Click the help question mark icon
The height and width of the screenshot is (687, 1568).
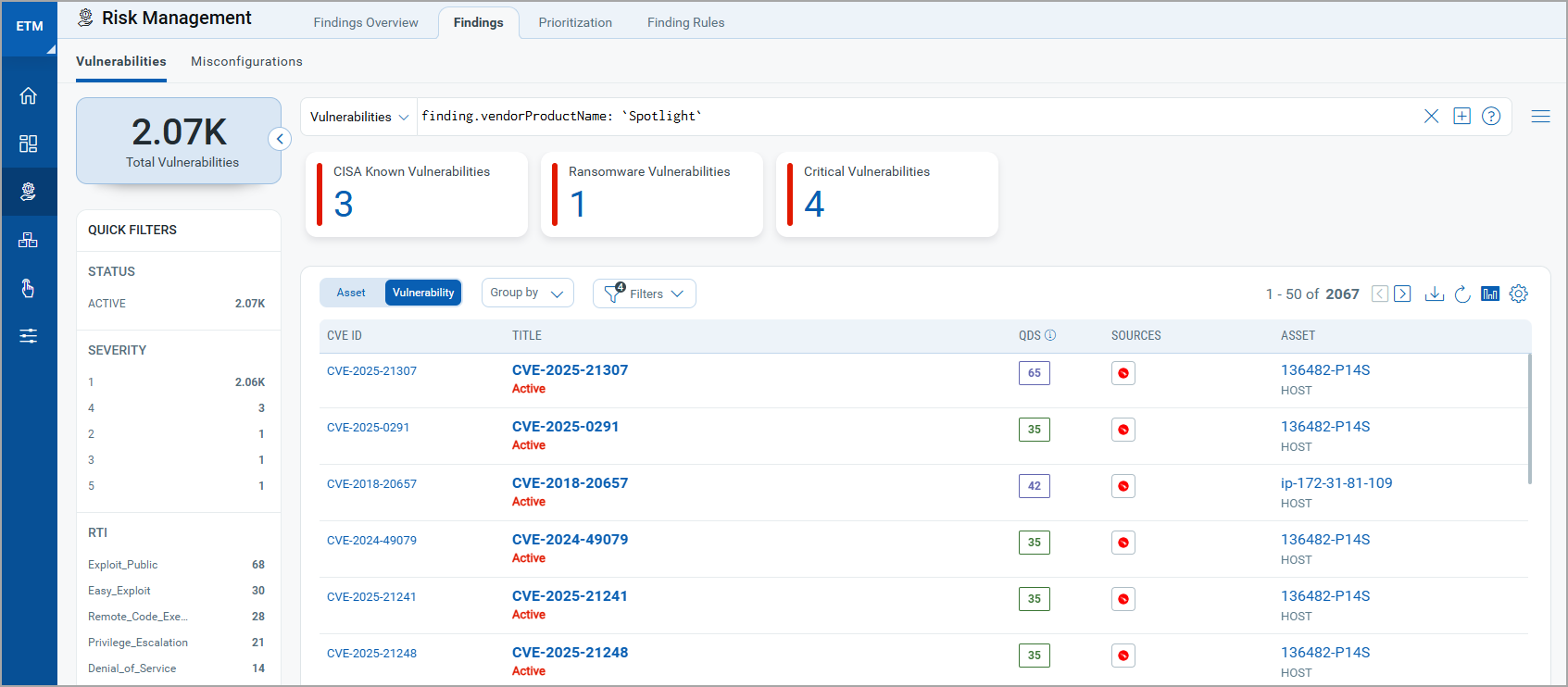1490,116
